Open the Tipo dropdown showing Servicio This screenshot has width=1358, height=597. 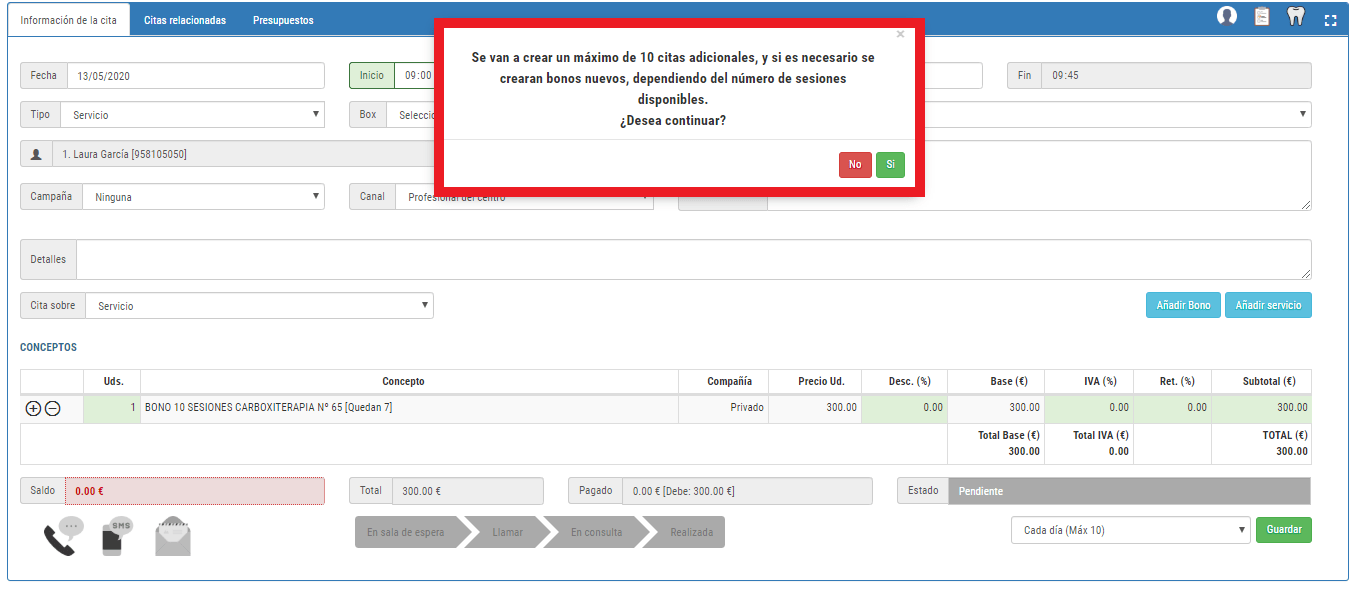192,115
